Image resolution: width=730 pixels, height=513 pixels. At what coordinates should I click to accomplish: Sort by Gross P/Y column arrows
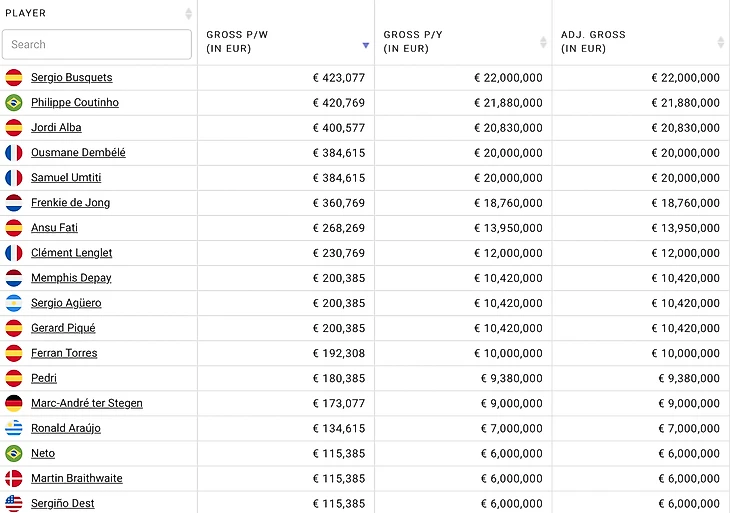[543, 42]
